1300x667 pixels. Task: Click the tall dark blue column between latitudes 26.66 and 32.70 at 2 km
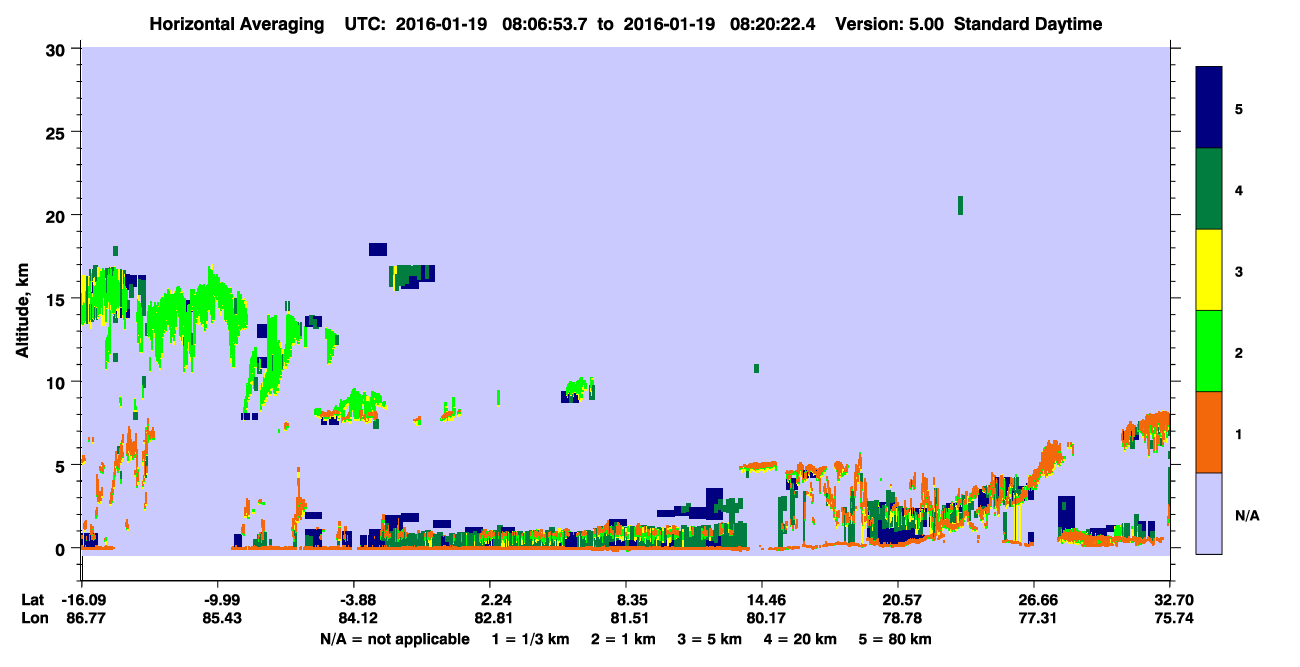coord(1066,512)
